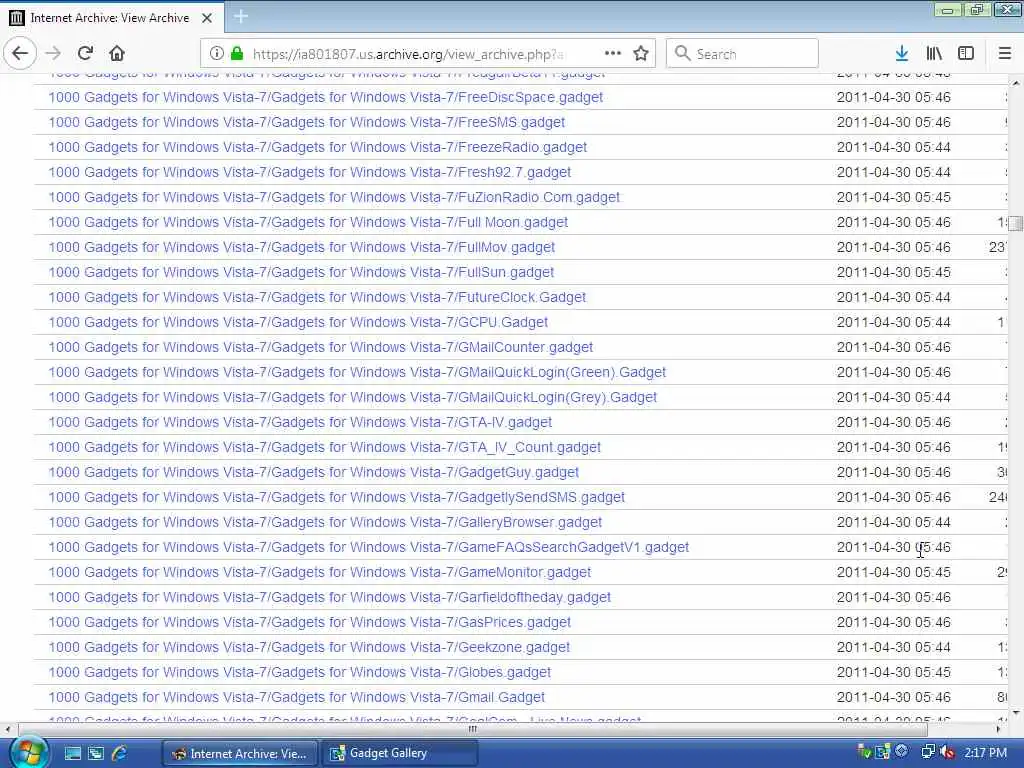Screen dimensions: 1024x768
Task: Open GMailQuickLogin(Grey).Gadget link
Action: click(353, 397)
